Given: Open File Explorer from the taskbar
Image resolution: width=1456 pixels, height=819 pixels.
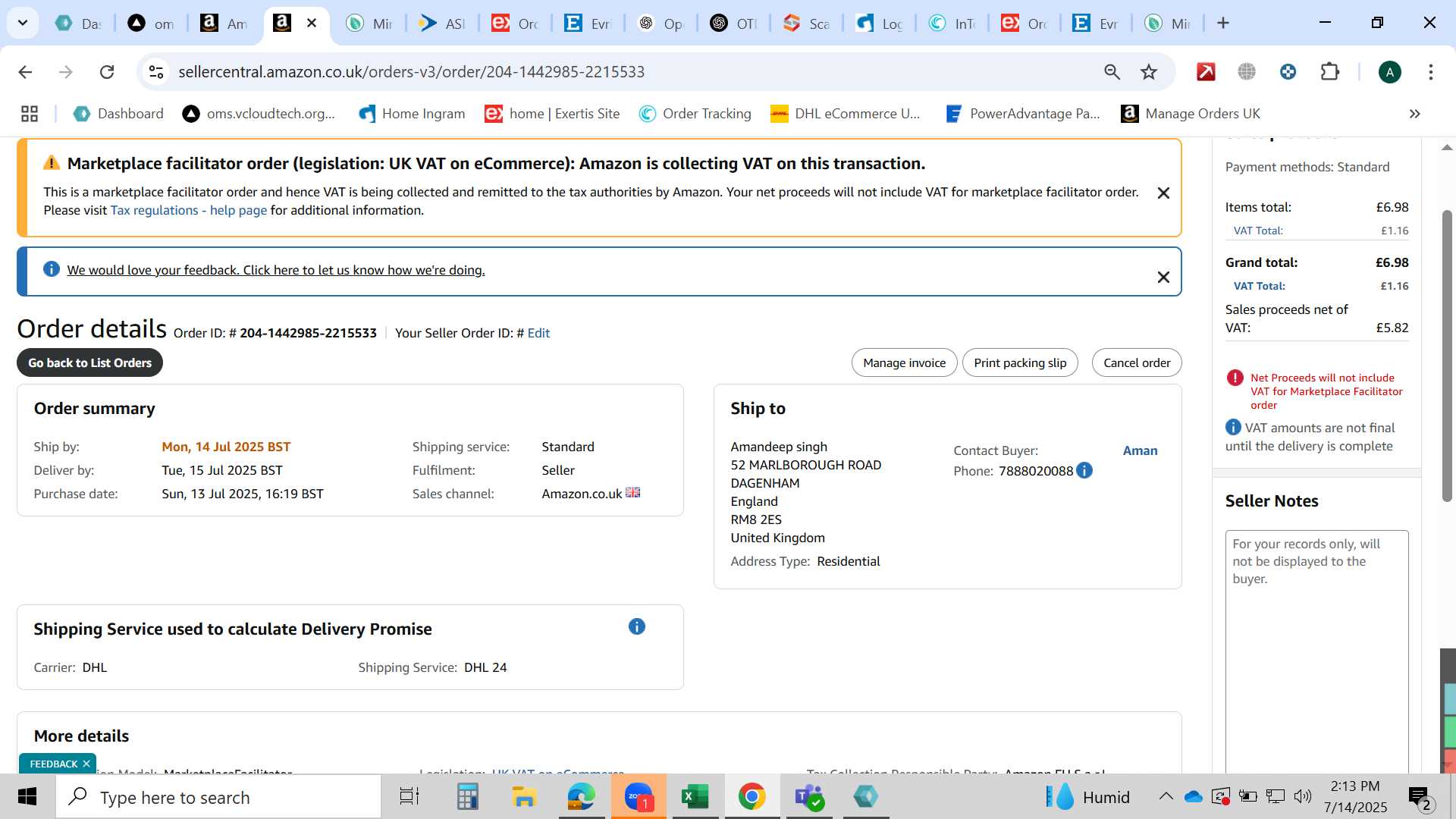Looking at the screenshot, I should point(523,797).
